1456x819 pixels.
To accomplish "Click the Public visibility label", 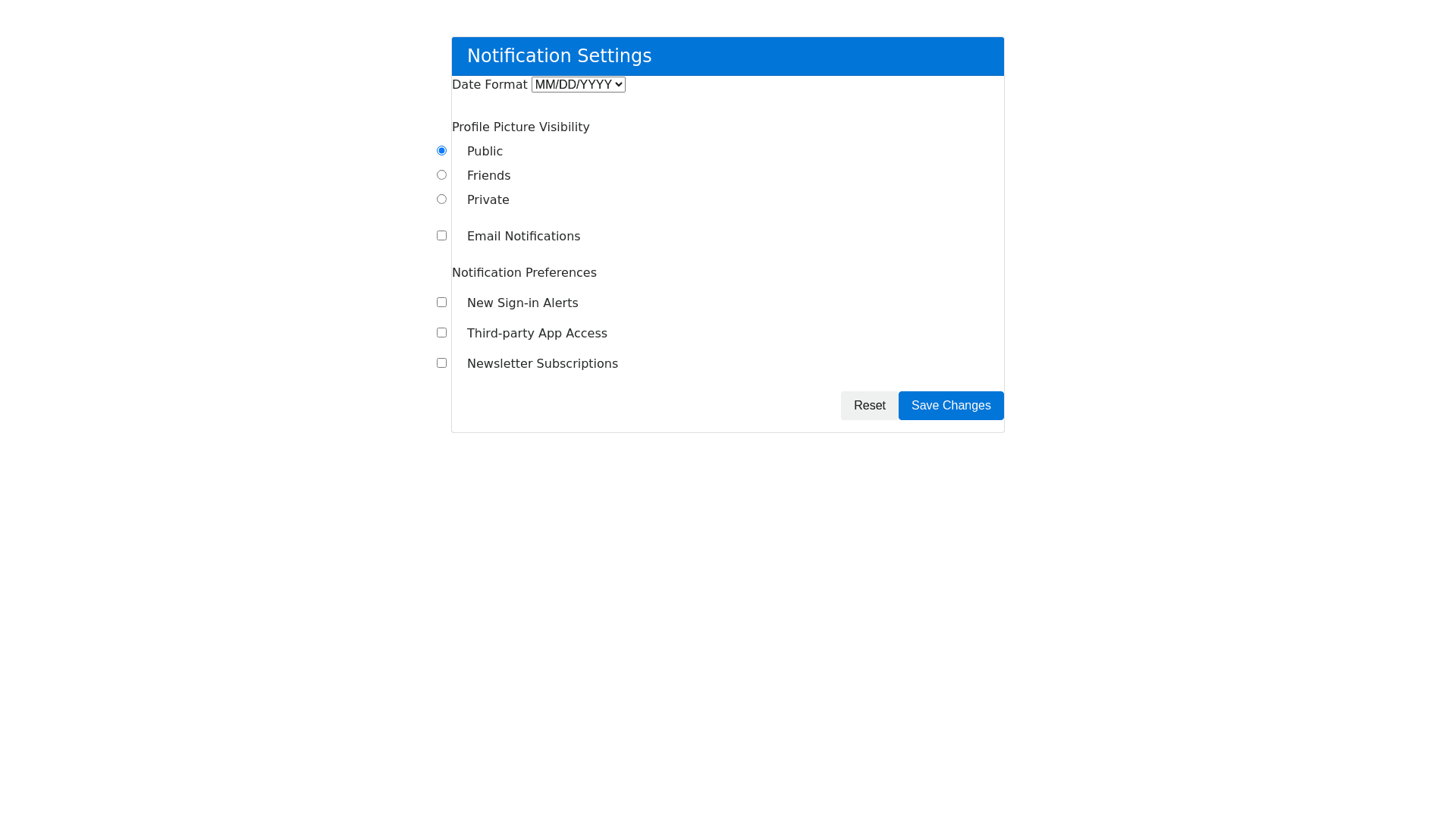I will pos(485,152).
